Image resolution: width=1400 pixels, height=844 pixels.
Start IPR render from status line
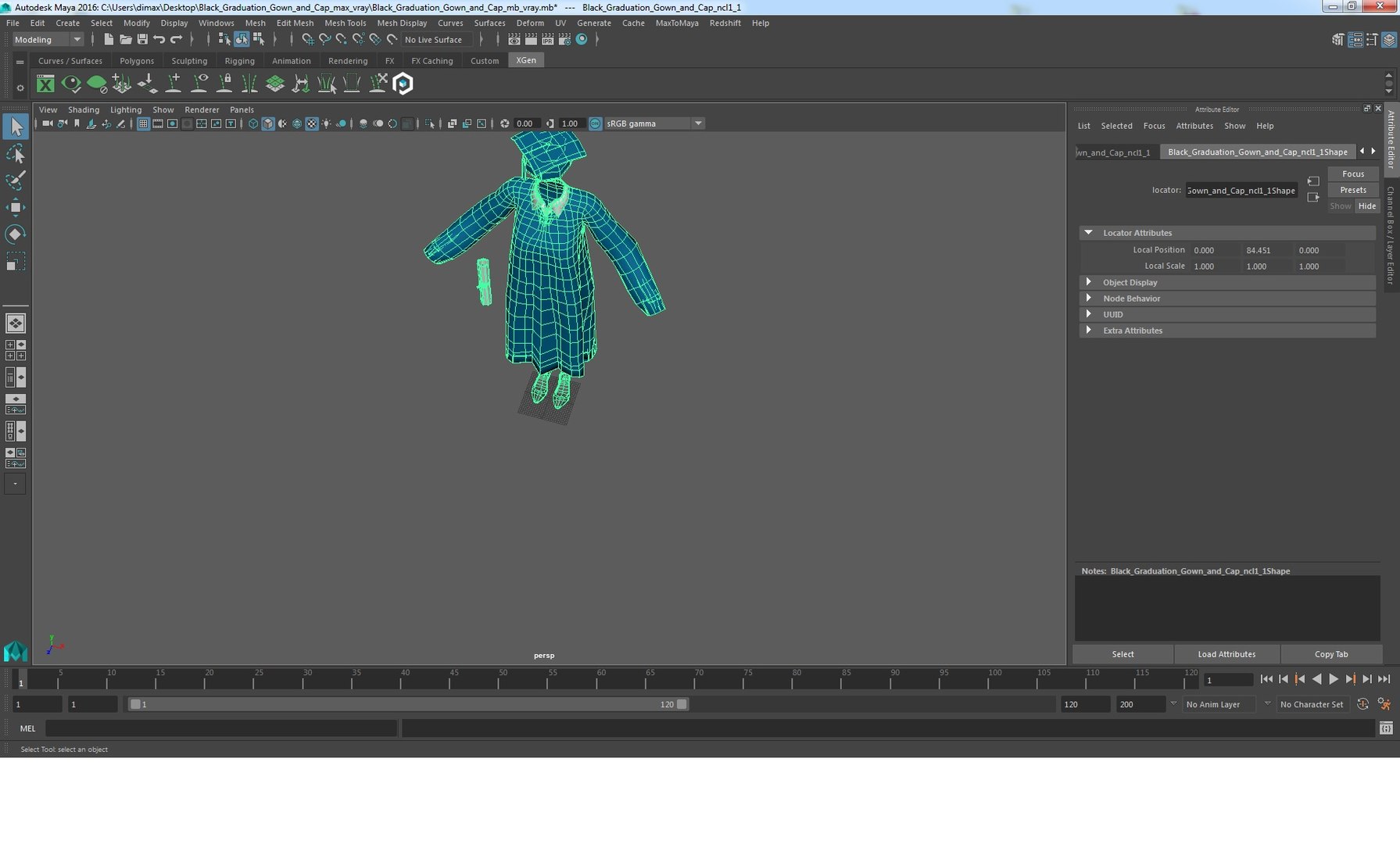pos(548,39)
